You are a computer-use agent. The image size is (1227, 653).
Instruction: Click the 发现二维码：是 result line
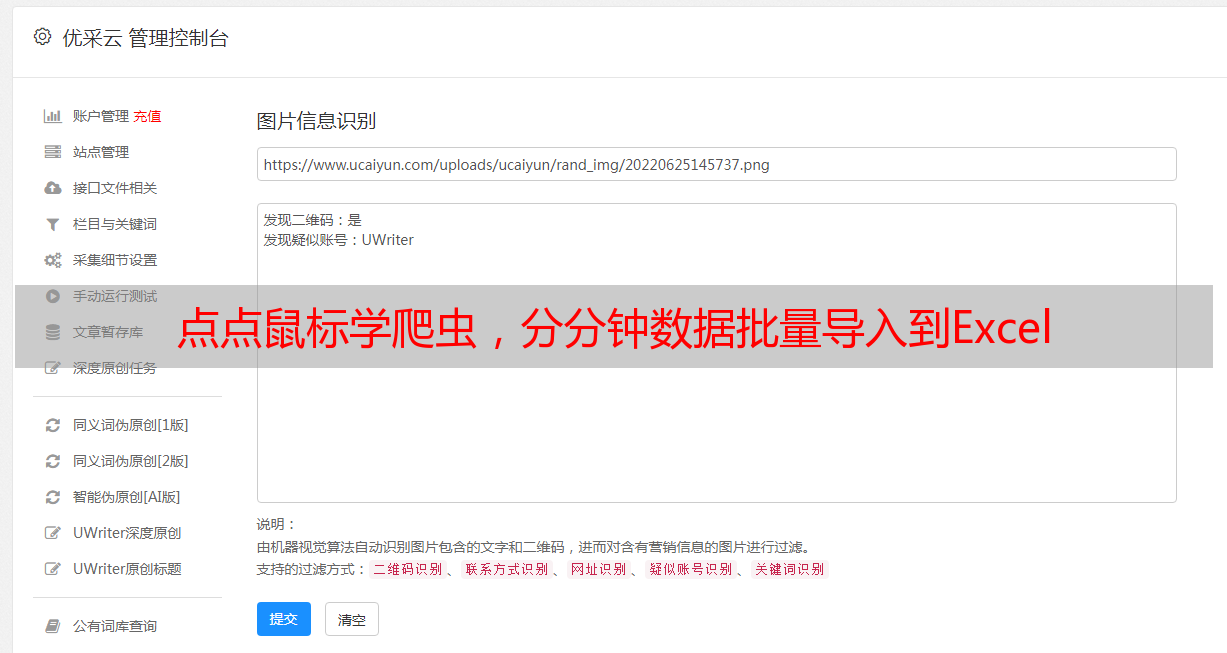[x=312, y=220]
